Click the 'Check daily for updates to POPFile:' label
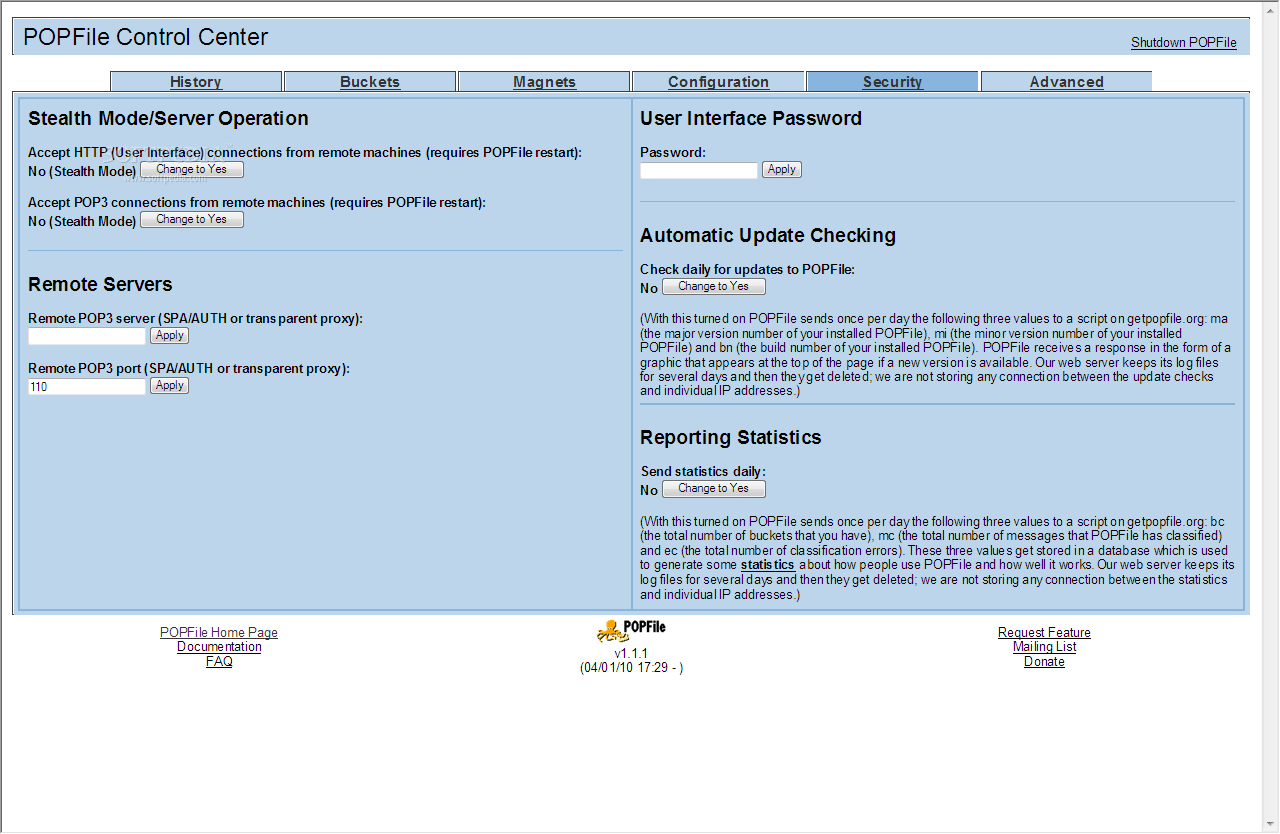The image size is (1280, 834). 748,270
